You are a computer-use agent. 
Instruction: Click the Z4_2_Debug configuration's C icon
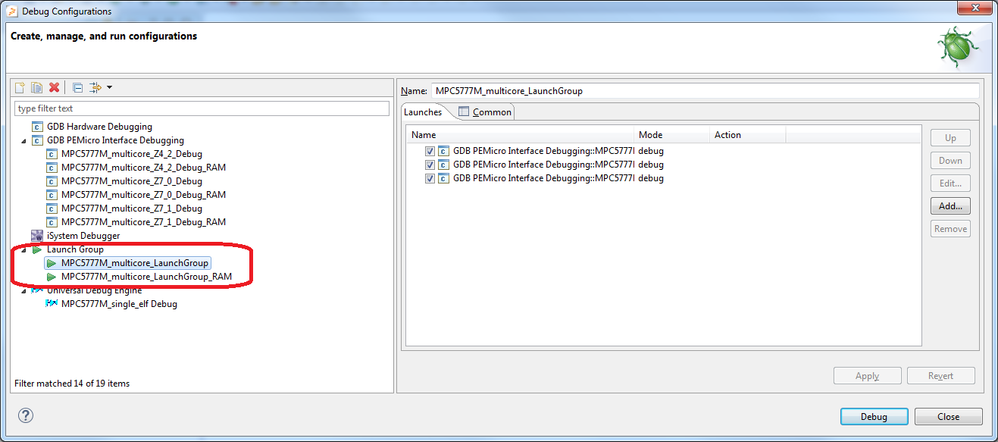52,154
